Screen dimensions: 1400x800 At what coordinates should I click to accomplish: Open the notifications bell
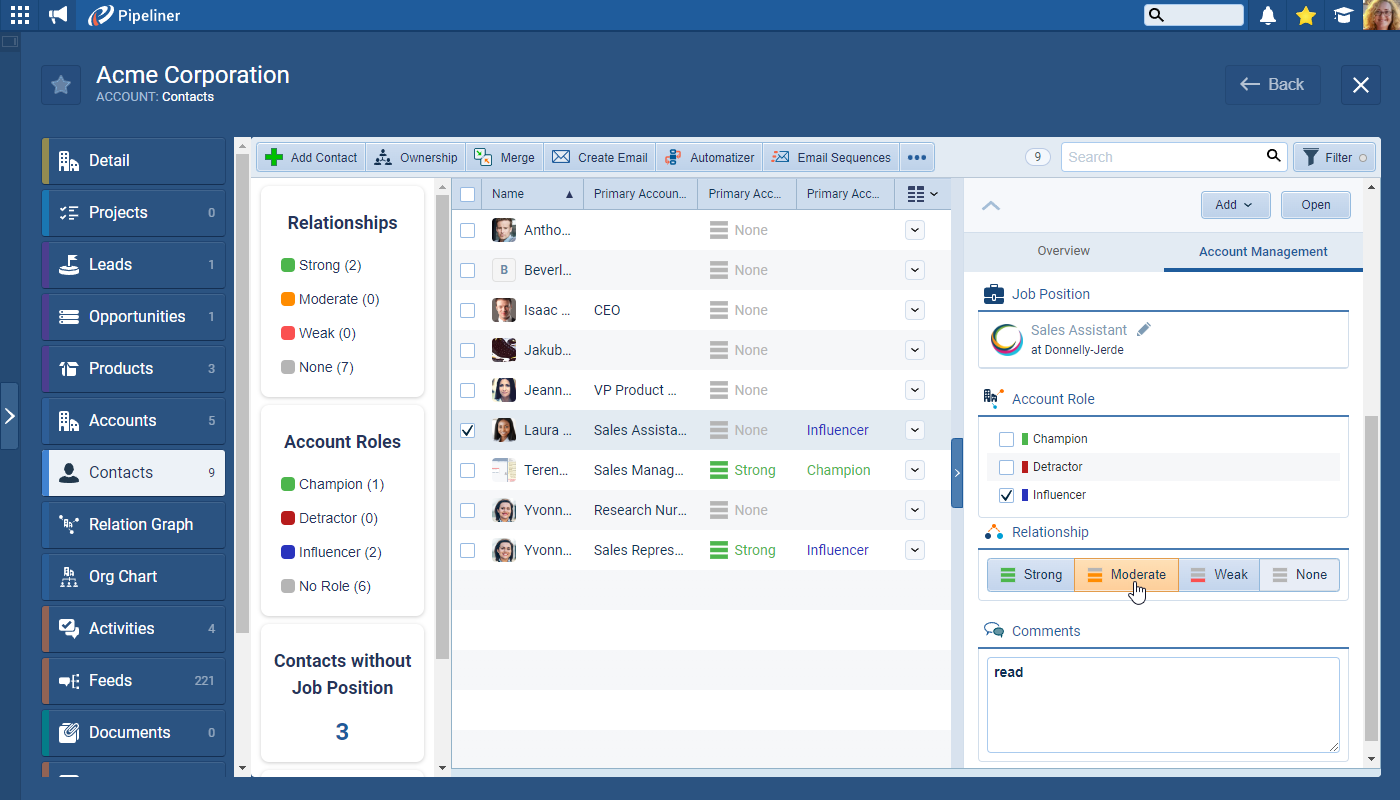[x=1268, y=15]
